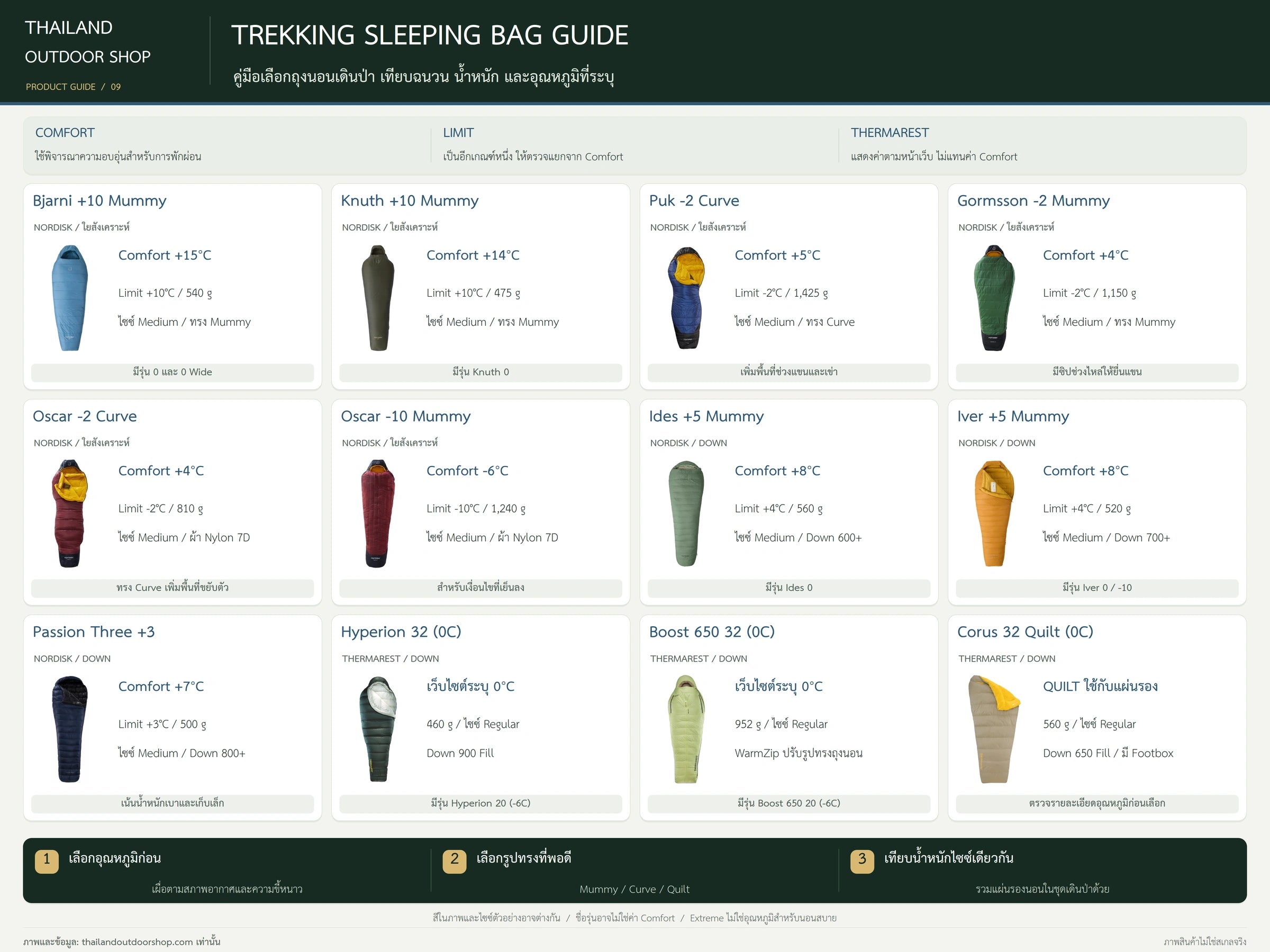Image resolution: width=1270 pixels, height=952 pixels.
Task: Click the "PRODUCT GUIDE / 09" label
Action: (x=73, y=87)
